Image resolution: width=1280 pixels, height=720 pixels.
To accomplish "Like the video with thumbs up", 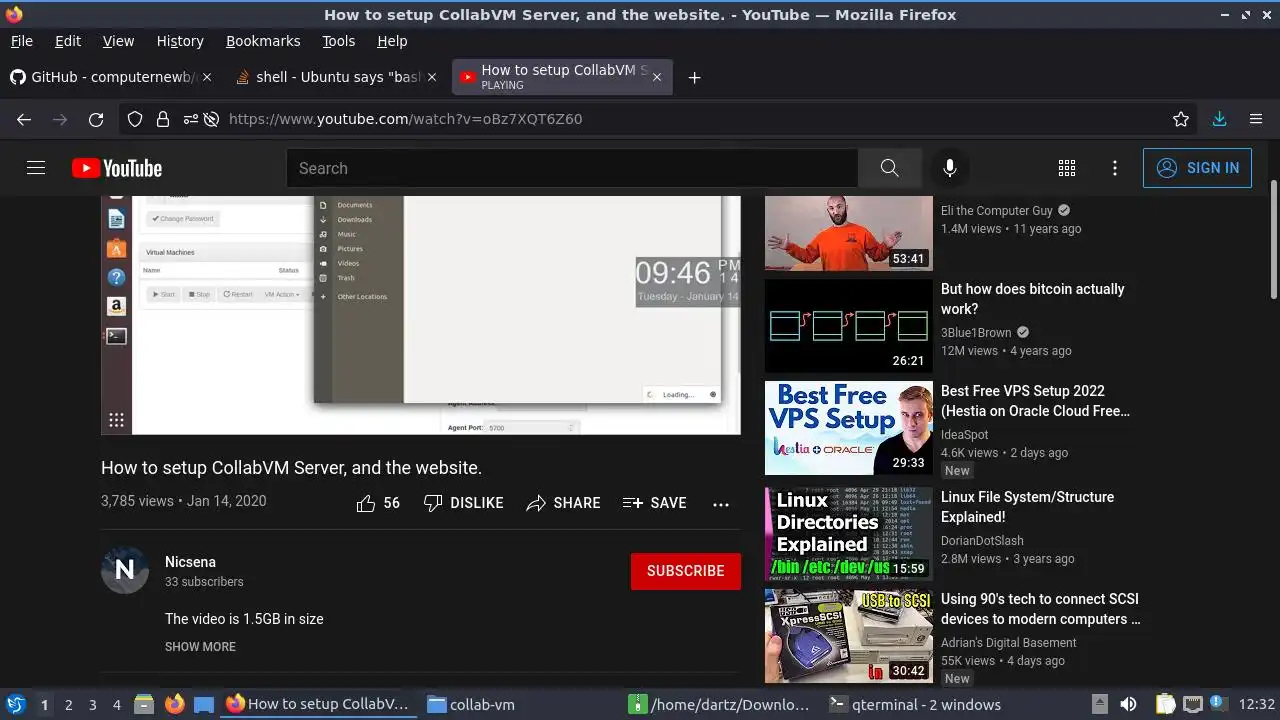I will 378,503.
